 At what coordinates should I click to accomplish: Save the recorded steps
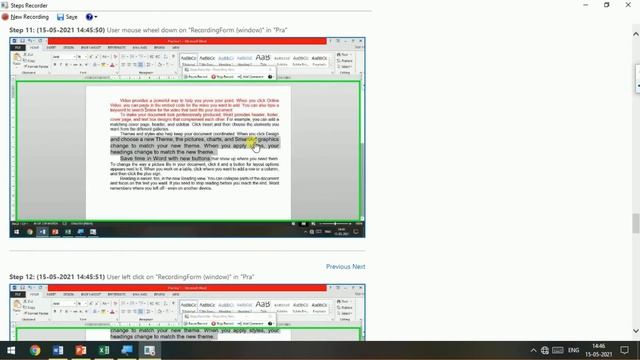67,17
